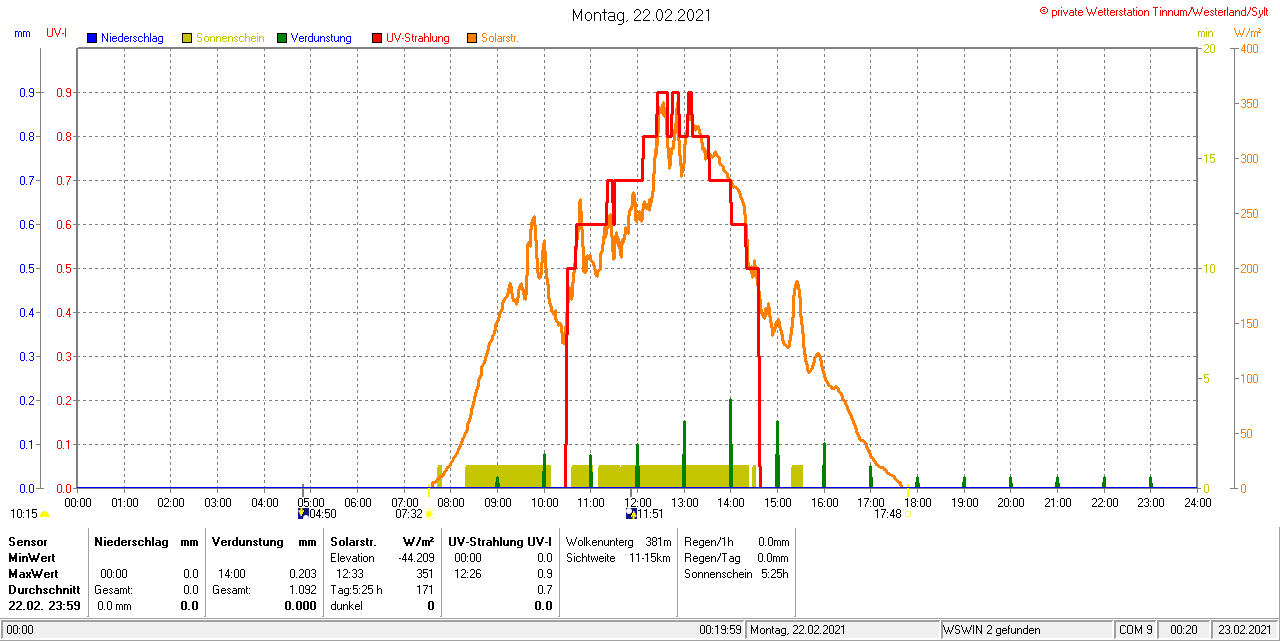Select the Solarstr. legend label

point(500,38)
